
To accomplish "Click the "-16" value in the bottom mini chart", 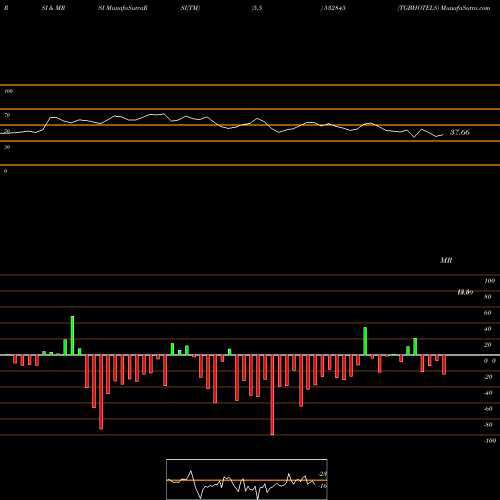I will [322, 486].
